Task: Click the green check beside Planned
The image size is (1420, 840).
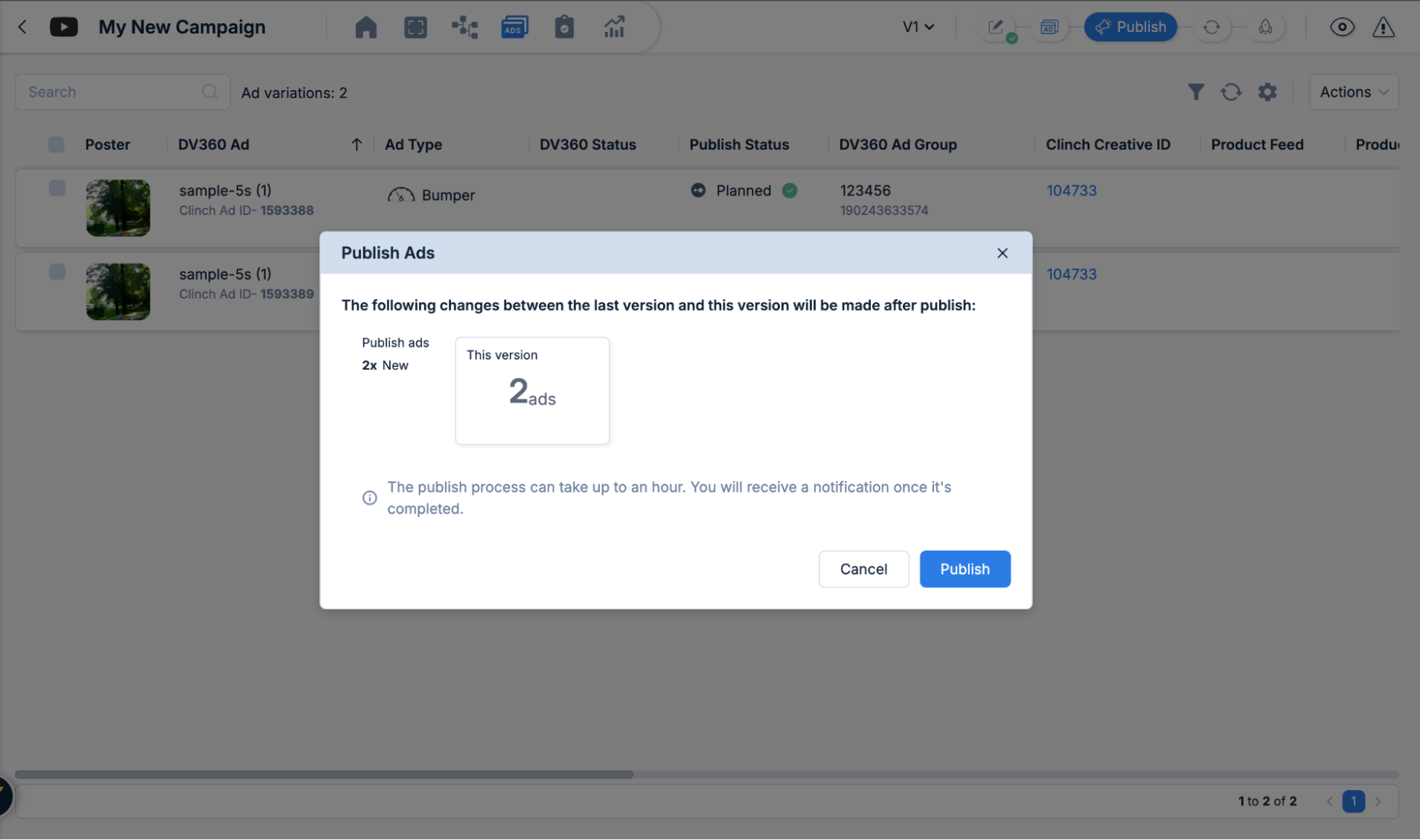Action: pos(790,190)
